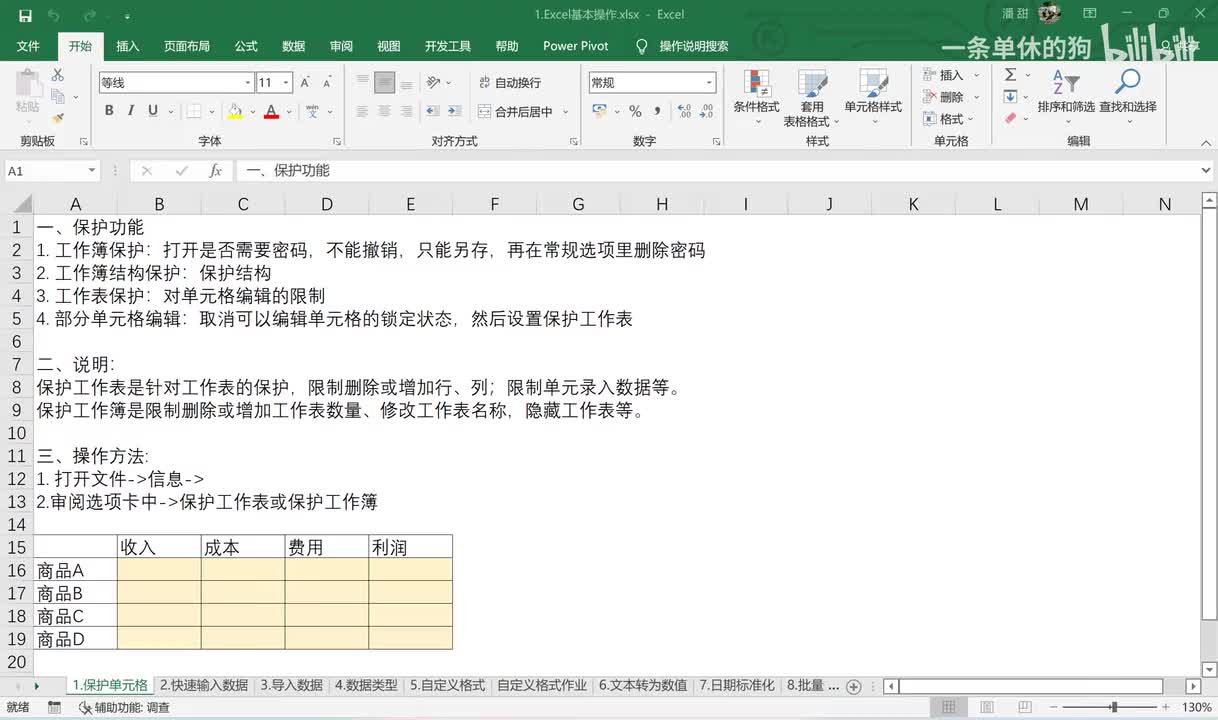This screenshot has height=720, width=1218.
Task: Open 单元格样式 cell styles
Action: [873, 98]
